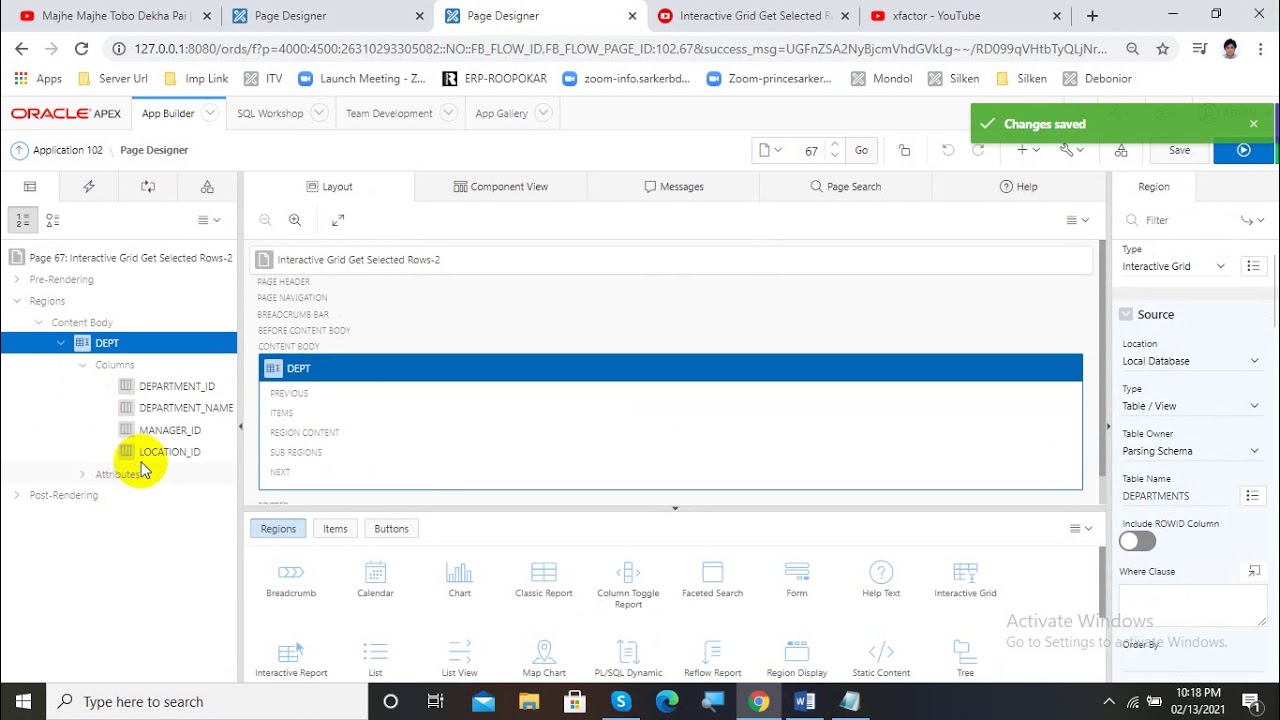Pick the Breadcrumb region type
The height and width of the screenshot is (720, 1280).
tap(291, 579)
